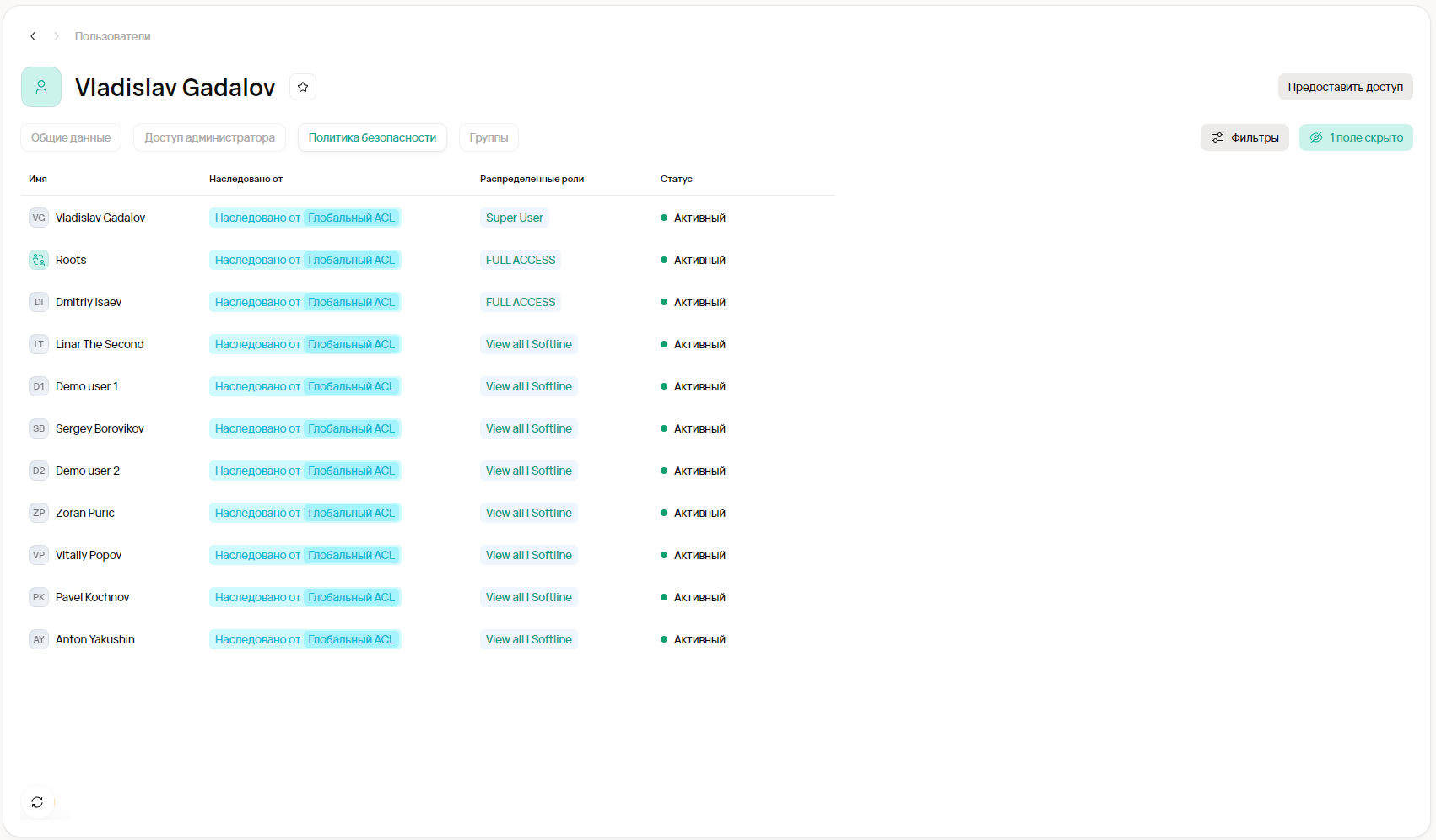Screen dimensions: 1436x840
Task: Toggle the hidden field visibility button
Action: tap(1355, 137)
